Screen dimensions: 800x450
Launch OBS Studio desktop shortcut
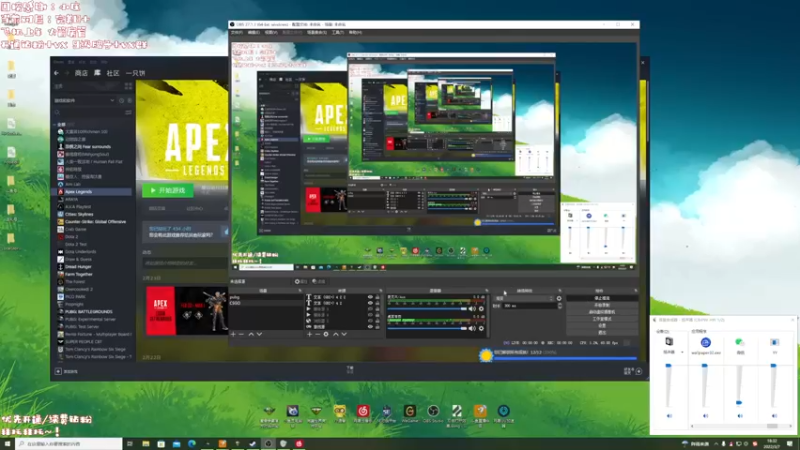(x=433, y=414)
